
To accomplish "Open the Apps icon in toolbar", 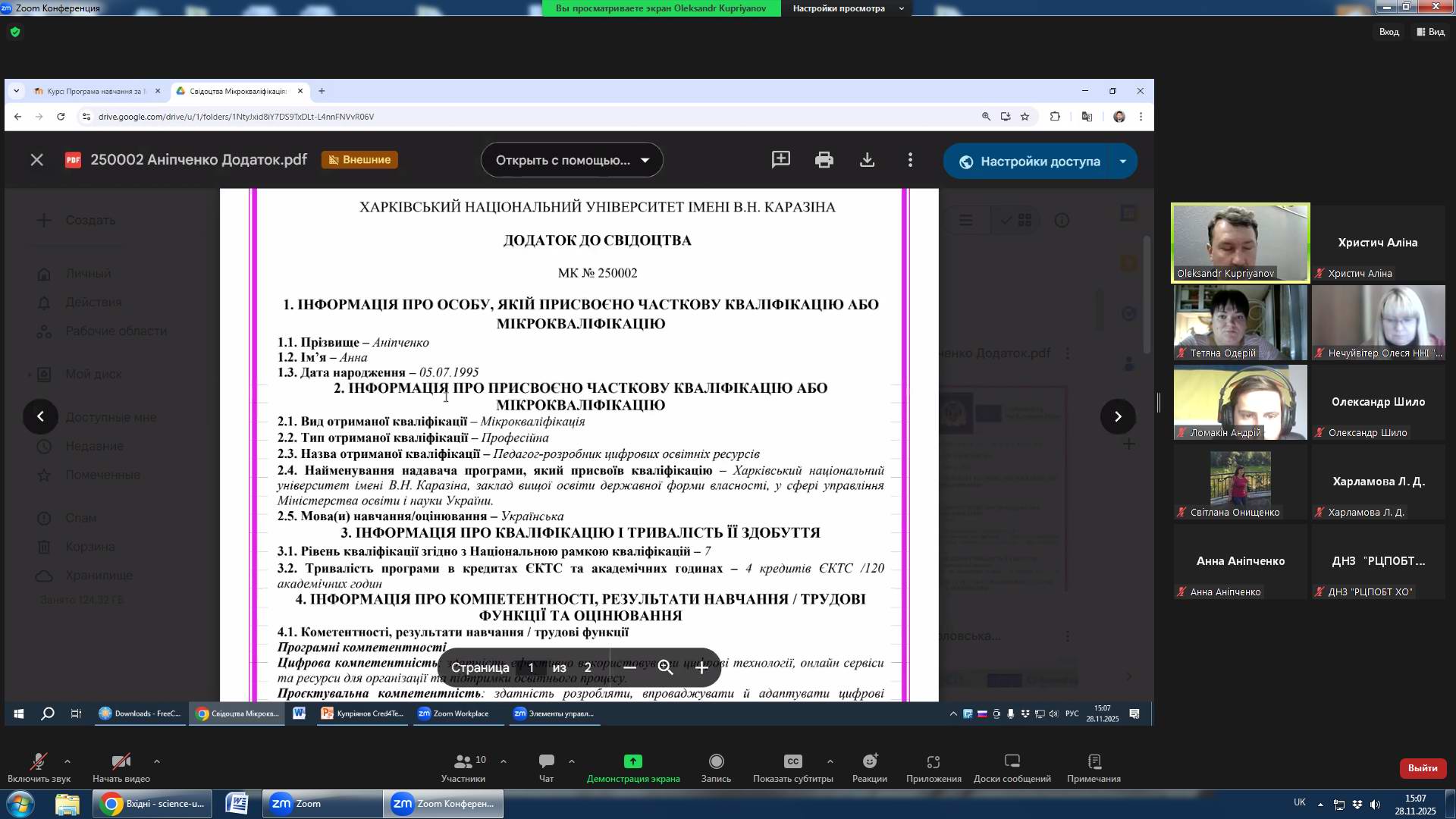I will [933, 762].
